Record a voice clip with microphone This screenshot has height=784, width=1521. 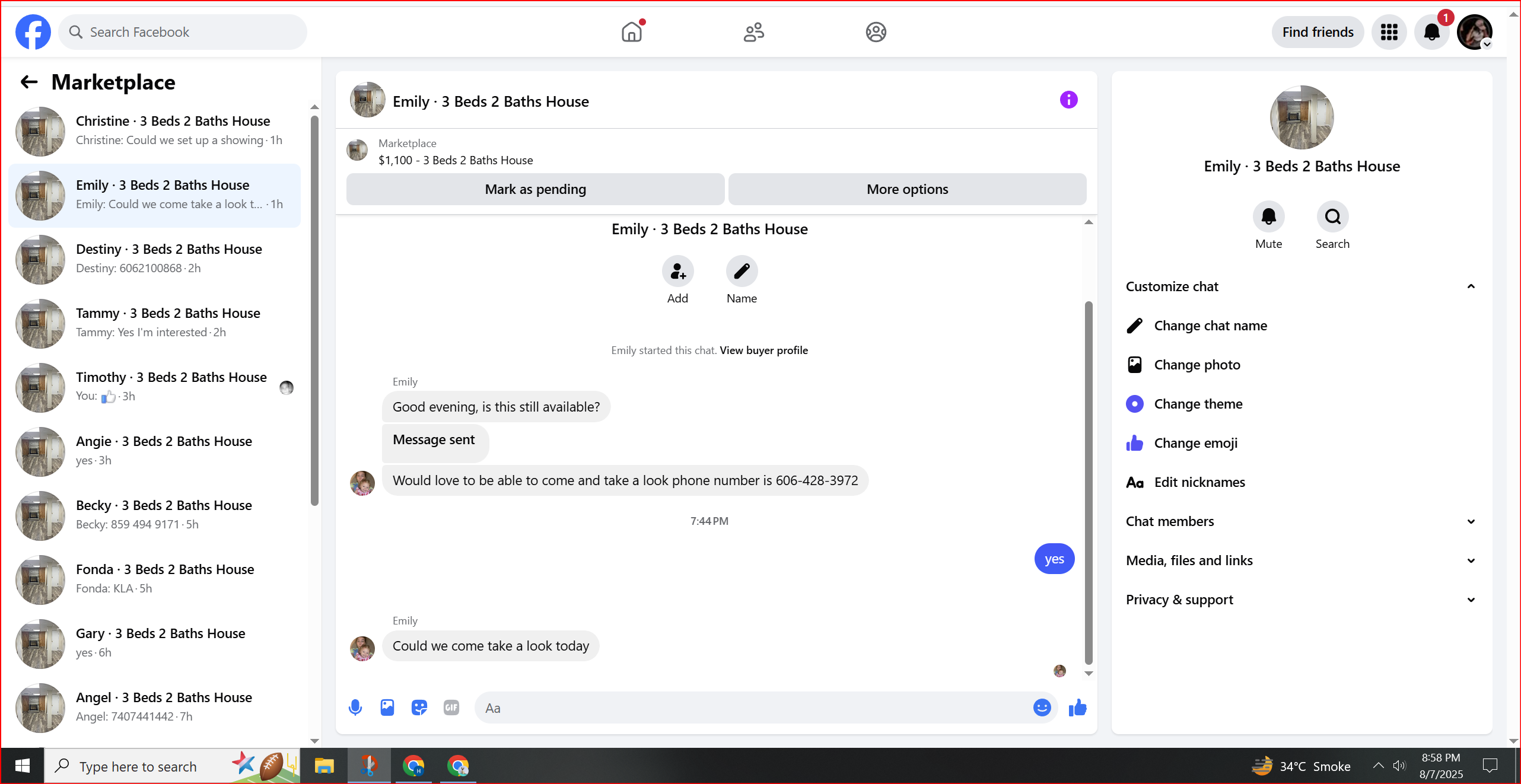[355, 707]
